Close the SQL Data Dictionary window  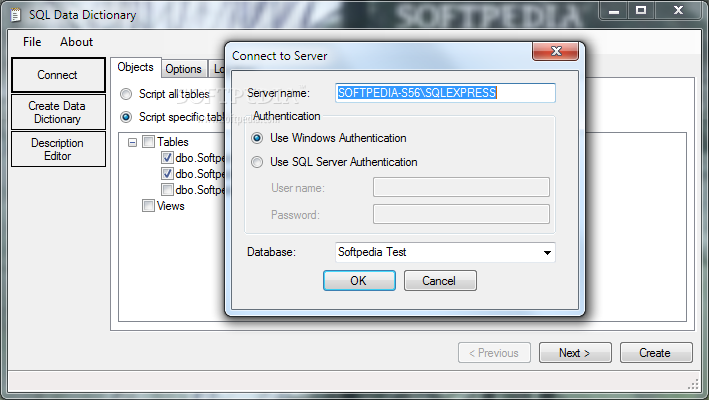tap(678, 11)
